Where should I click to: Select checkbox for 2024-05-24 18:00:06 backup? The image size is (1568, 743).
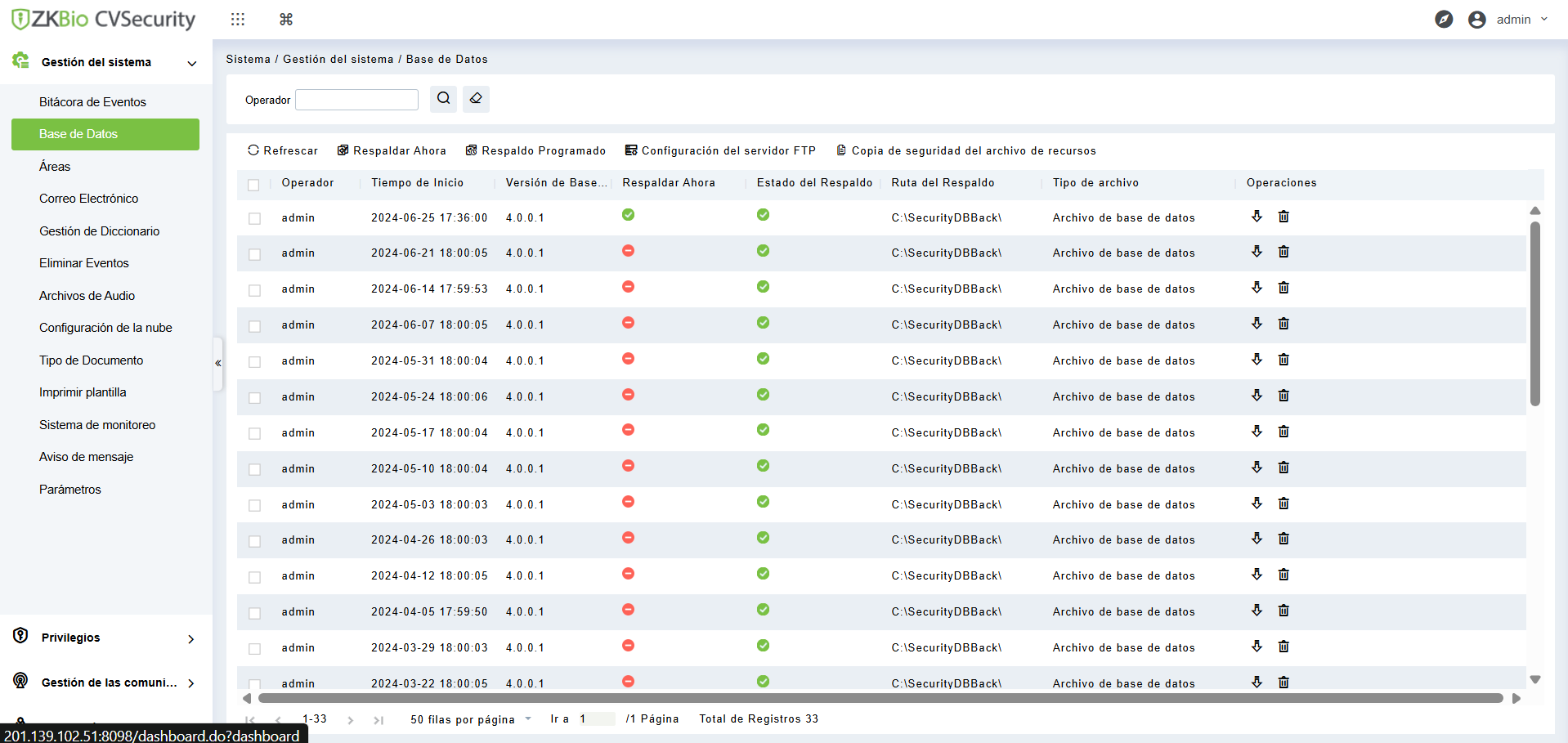(255, 398)
